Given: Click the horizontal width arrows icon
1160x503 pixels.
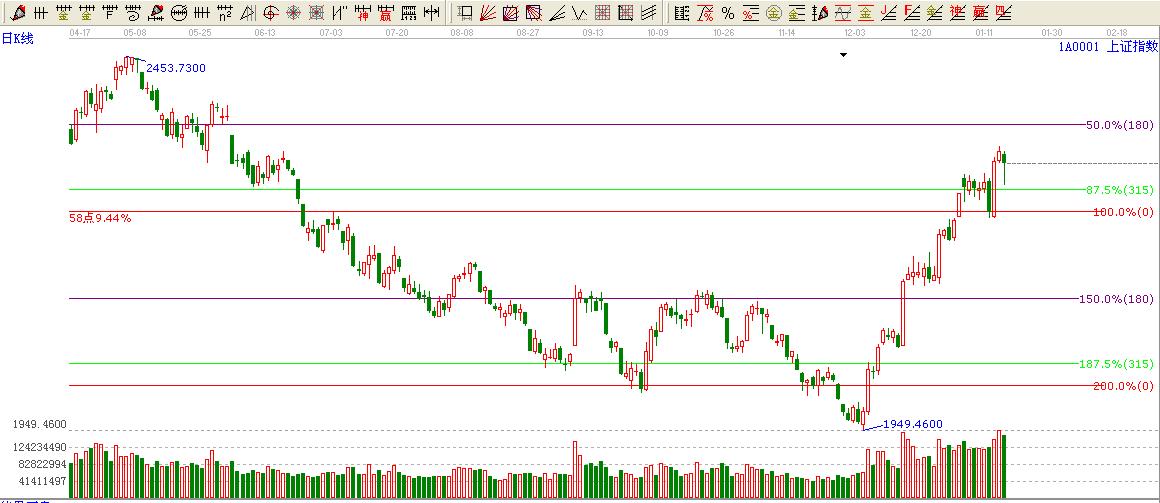Looking at the screenshot, I should [x=431, y=13].
